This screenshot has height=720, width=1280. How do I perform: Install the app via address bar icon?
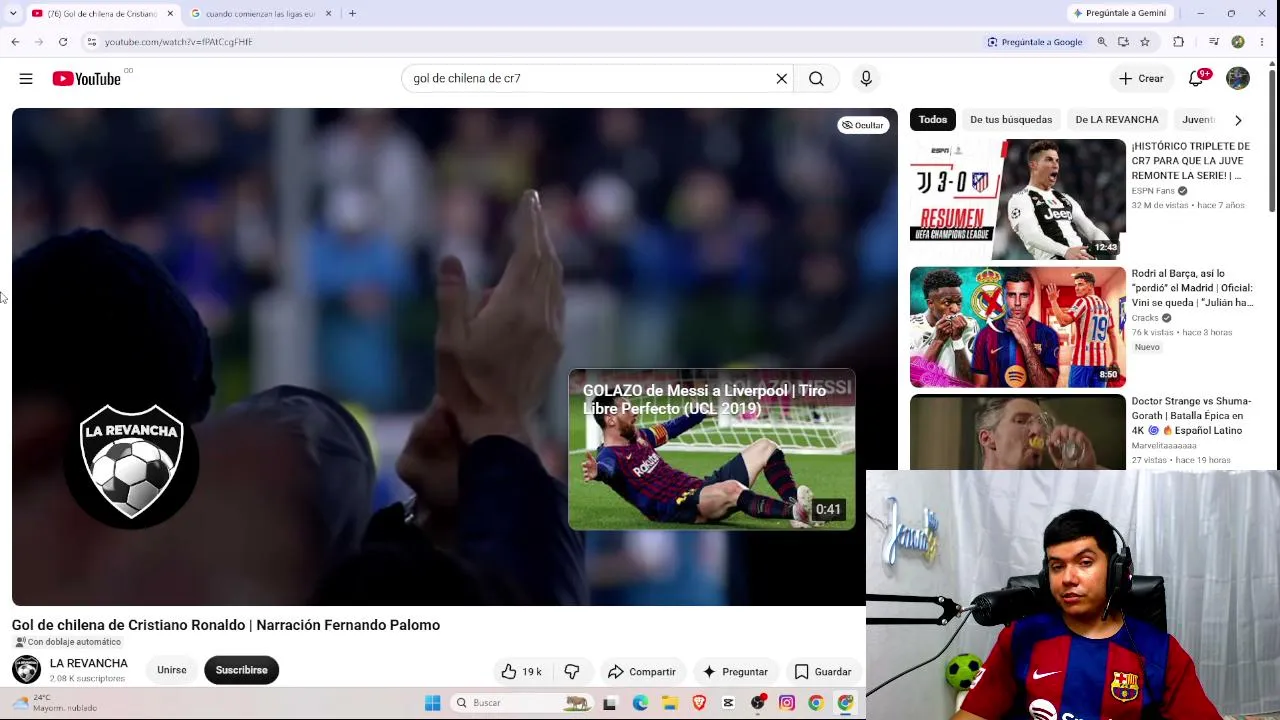click(1123, 42)
